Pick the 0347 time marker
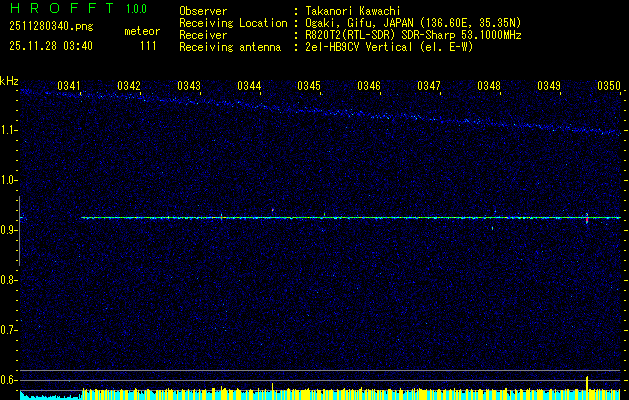Image resolution: width=629 pixels, height=400 pixels. [429, 87]
